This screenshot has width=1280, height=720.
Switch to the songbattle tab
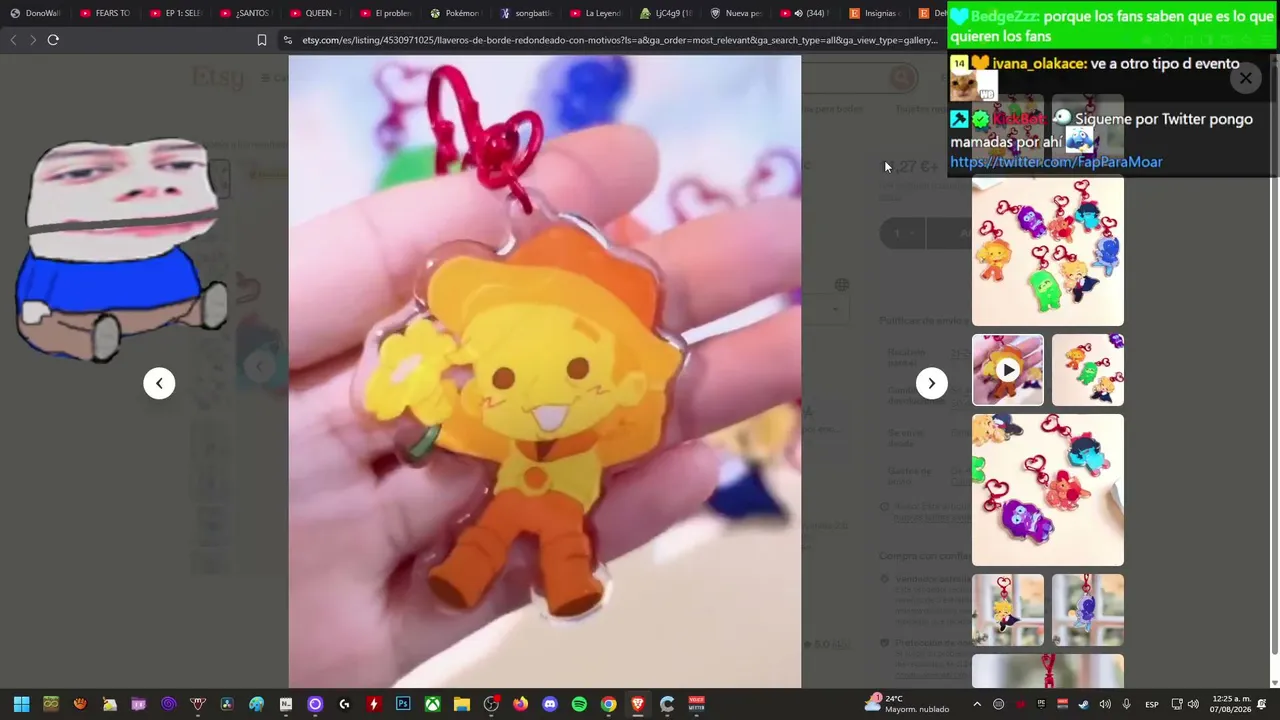[x=526, y=13]
